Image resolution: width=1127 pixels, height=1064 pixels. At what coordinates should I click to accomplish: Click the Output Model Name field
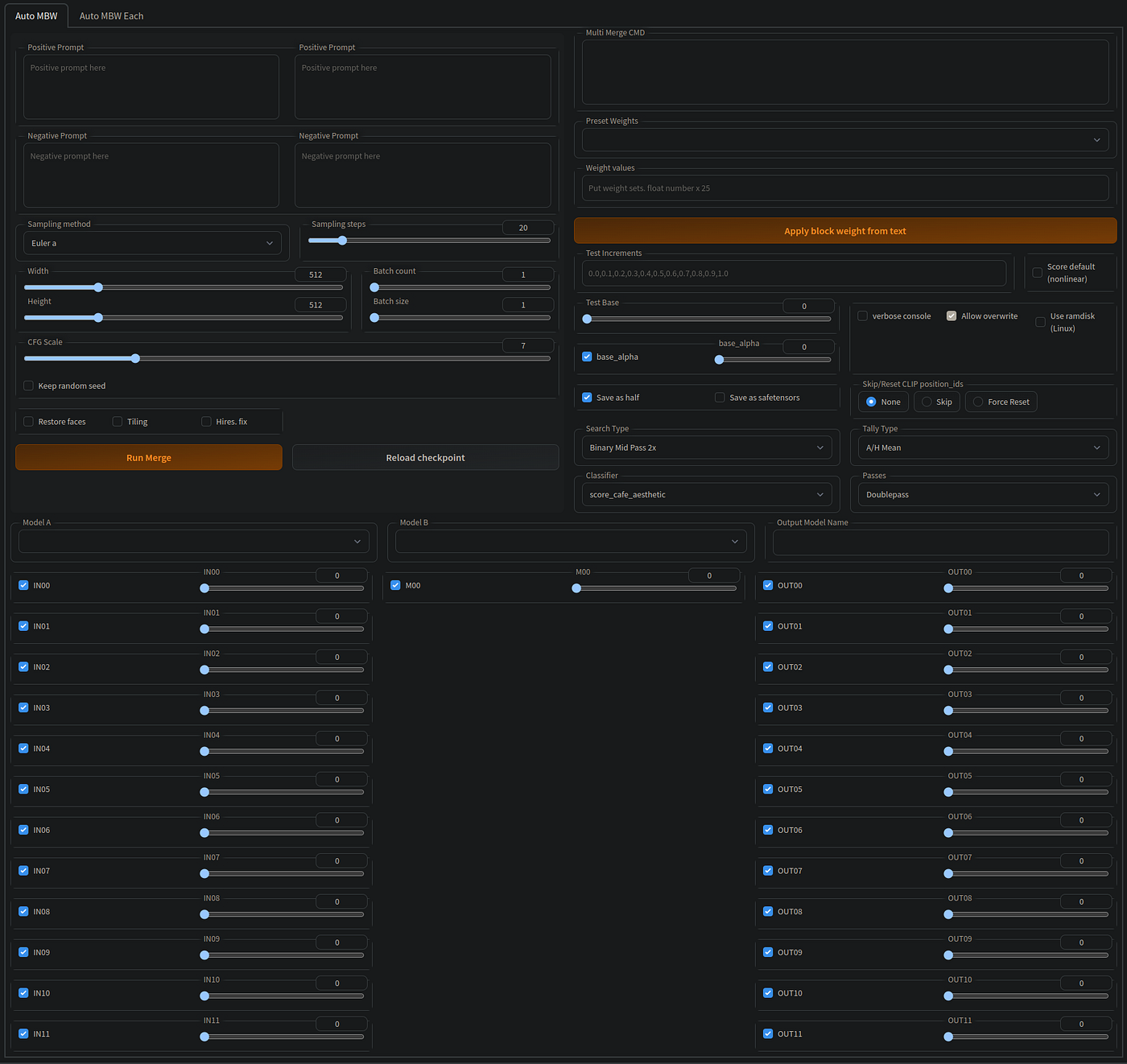click(x=940, y=542)
